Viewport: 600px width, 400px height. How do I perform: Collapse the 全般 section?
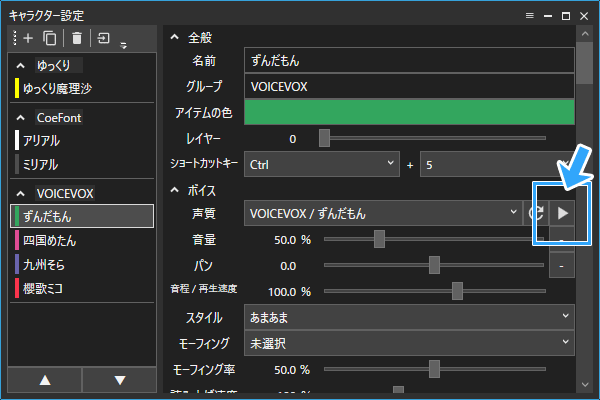point(174,37)
